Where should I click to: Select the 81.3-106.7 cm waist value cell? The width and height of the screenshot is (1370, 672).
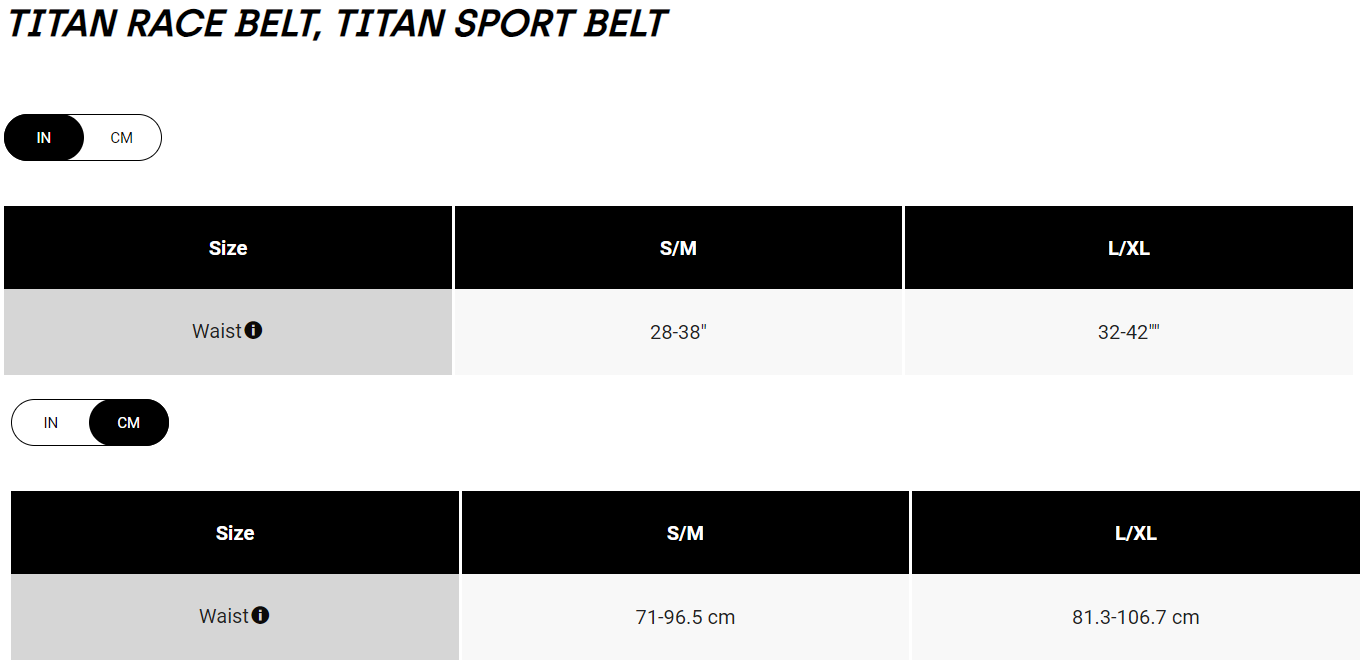click(1136, 617)
